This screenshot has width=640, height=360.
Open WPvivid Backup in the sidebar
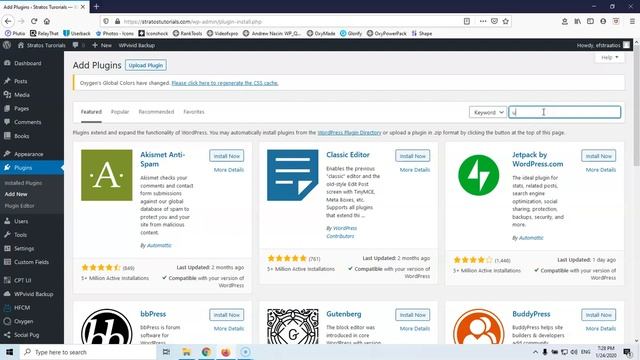[x=32, y=294]
